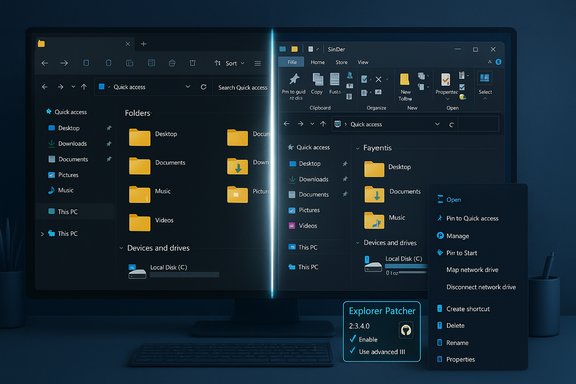576x384 pixels.
Task: Go up one level in left window
Action: pos(84,87)
